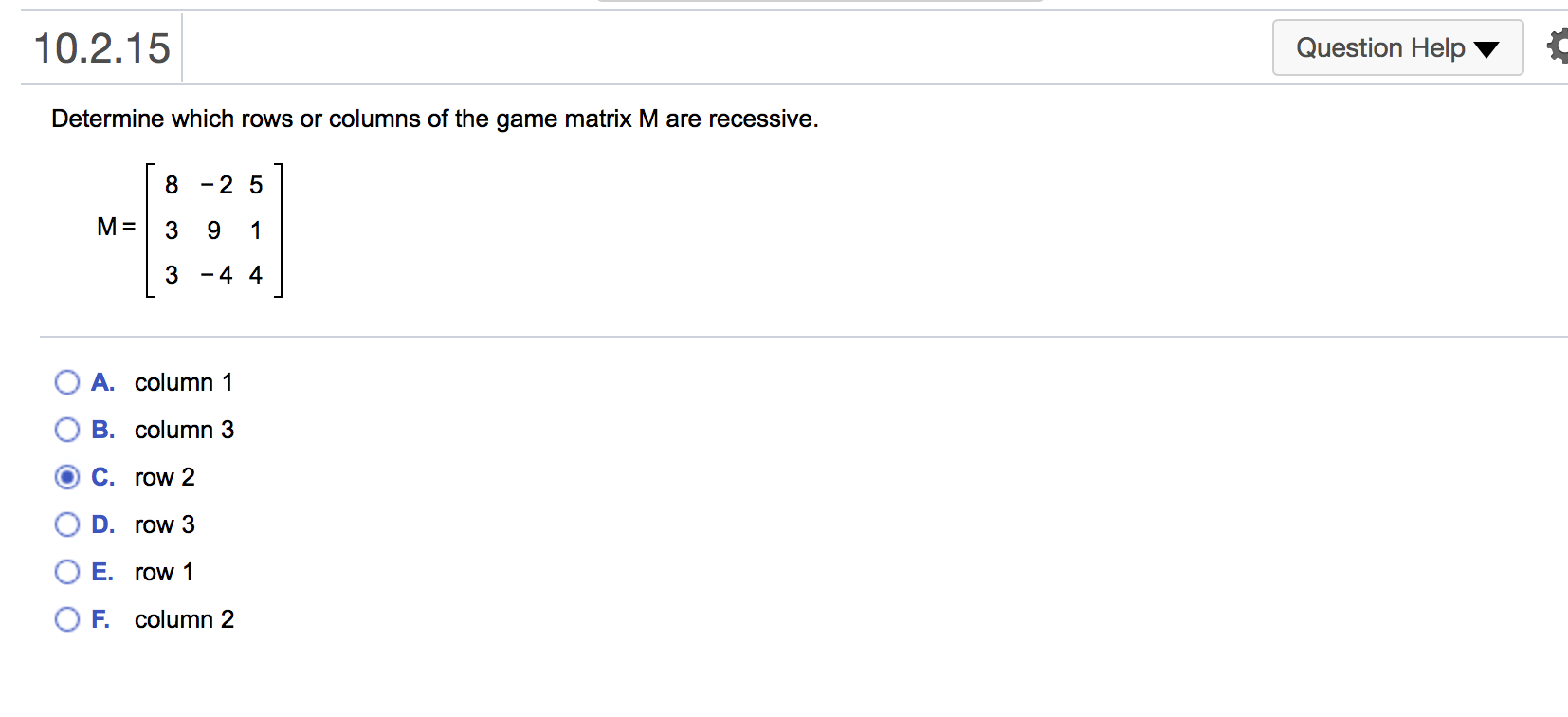This screenshot has width=1568, height=717.
Task: Click the letter B option label
Action: (102, 430)
